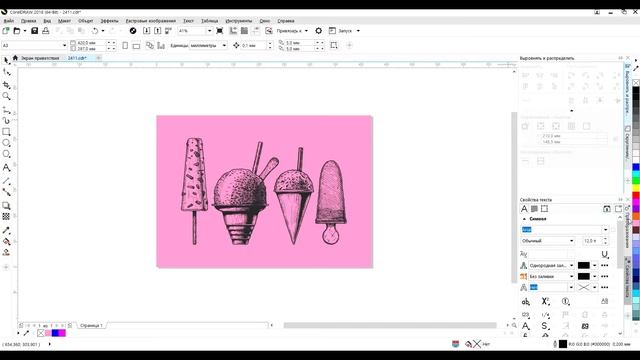Open the Объект menu
Viewport: 640px width, 360px height.
click(x=86, y=21)
